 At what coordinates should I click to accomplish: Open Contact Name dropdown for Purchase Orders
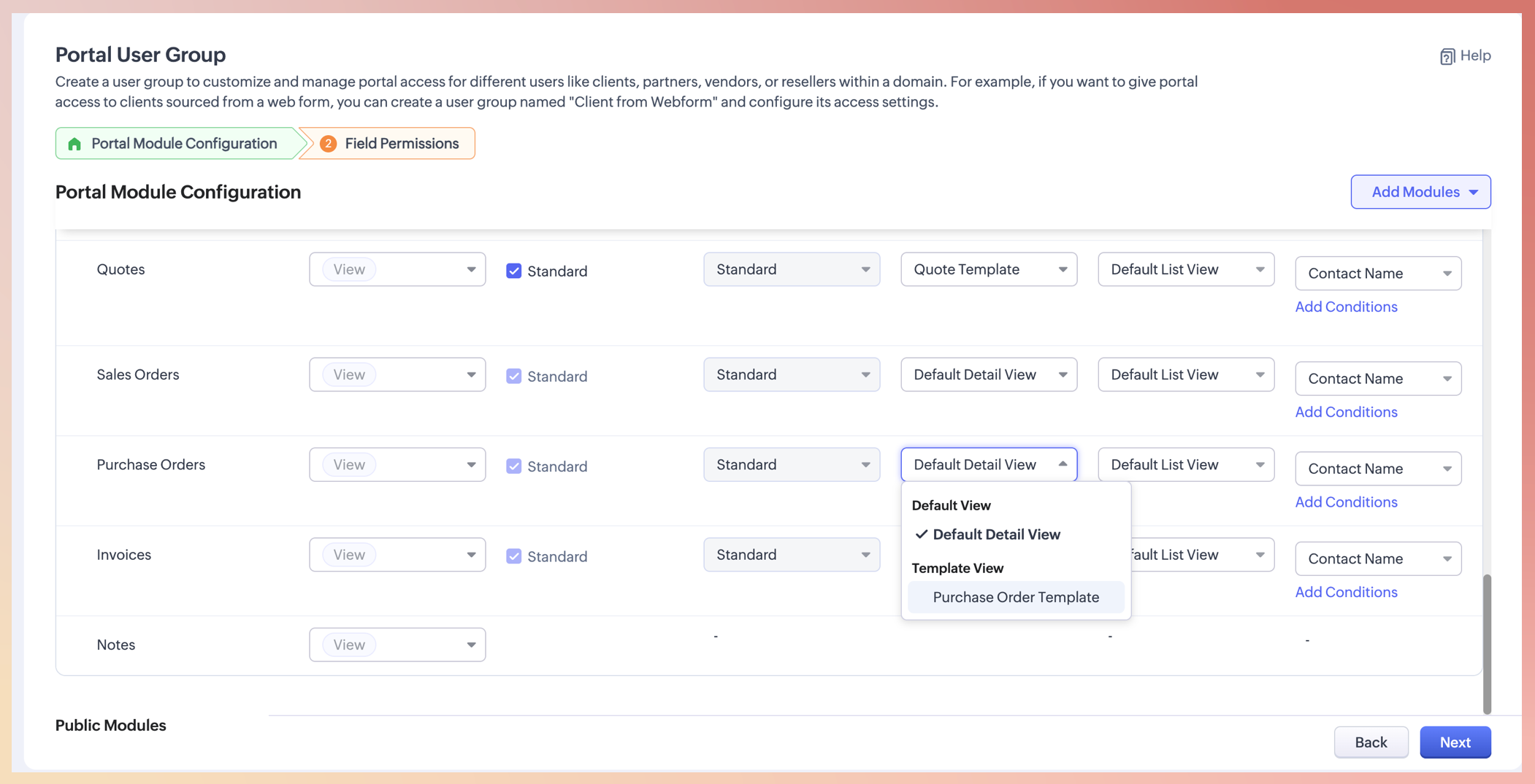pos(1377,469)
